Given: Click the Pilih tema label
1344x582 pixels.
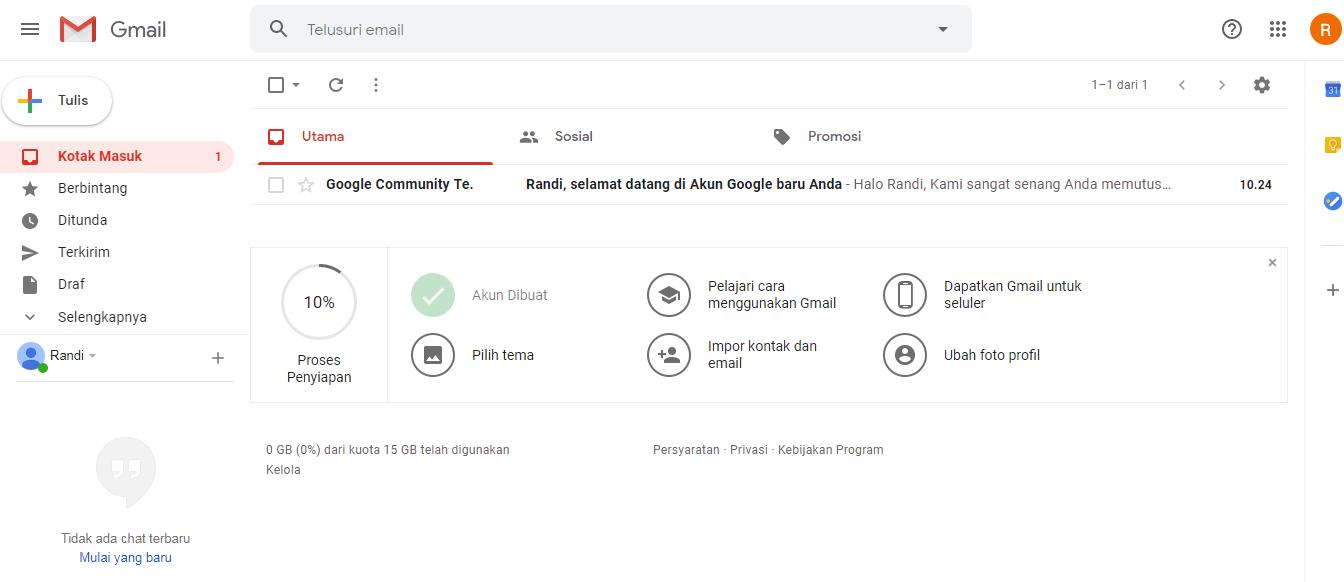Looking at the screenshot, I should pyautogui.click(x=503, y=355).
